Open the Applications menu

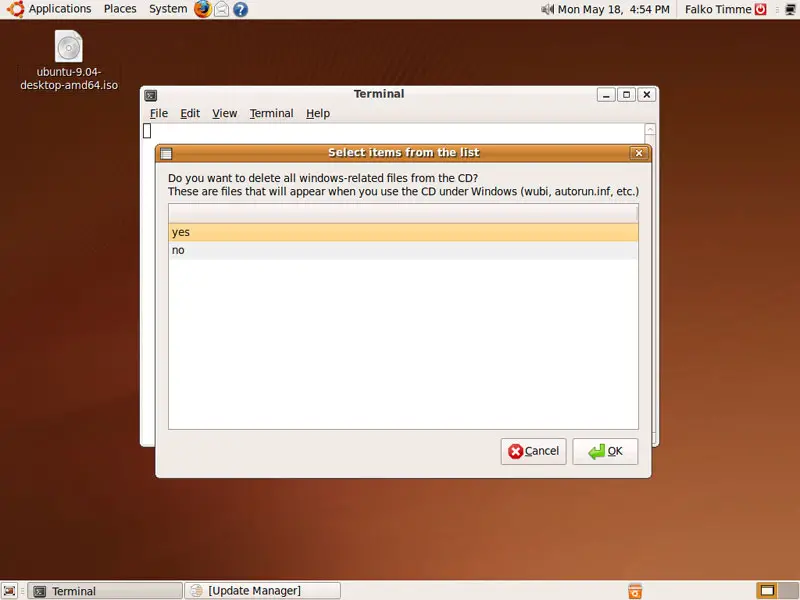(60, 9)
